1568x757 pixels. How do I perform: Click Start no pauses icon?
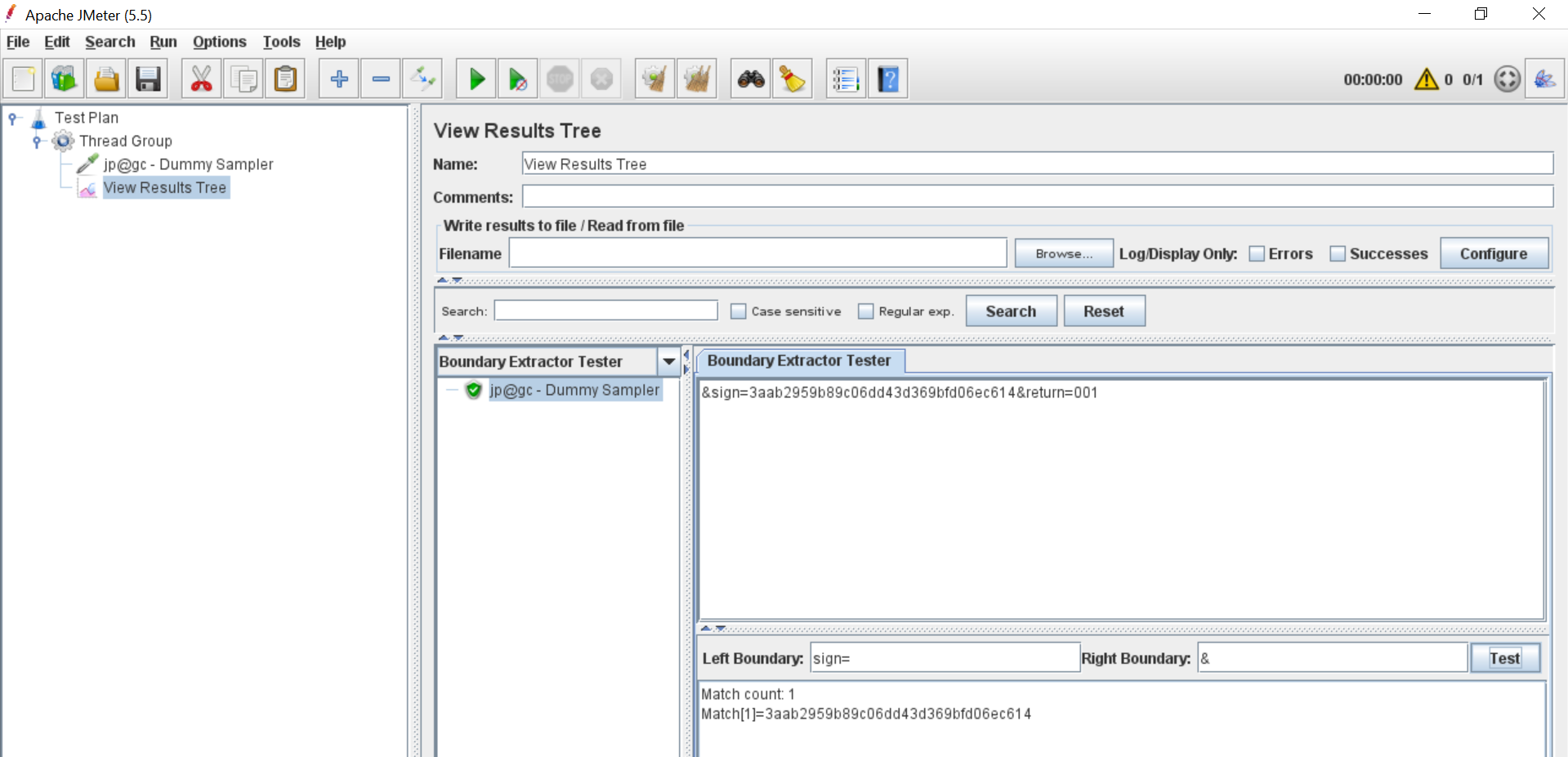pos(518,79)
